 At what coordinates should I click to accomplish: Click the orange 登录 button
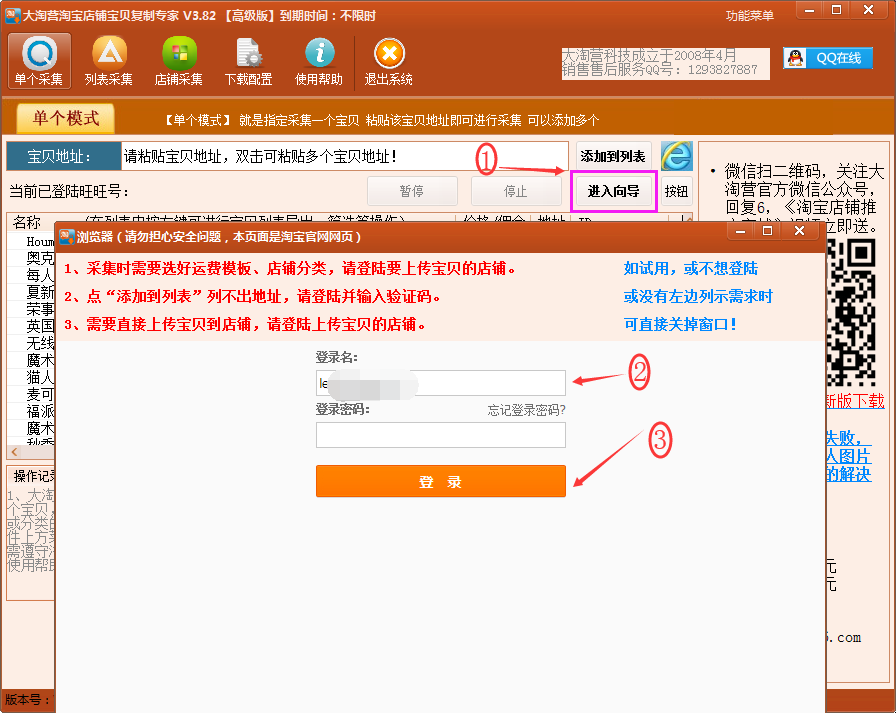click(x=441, y=481)
